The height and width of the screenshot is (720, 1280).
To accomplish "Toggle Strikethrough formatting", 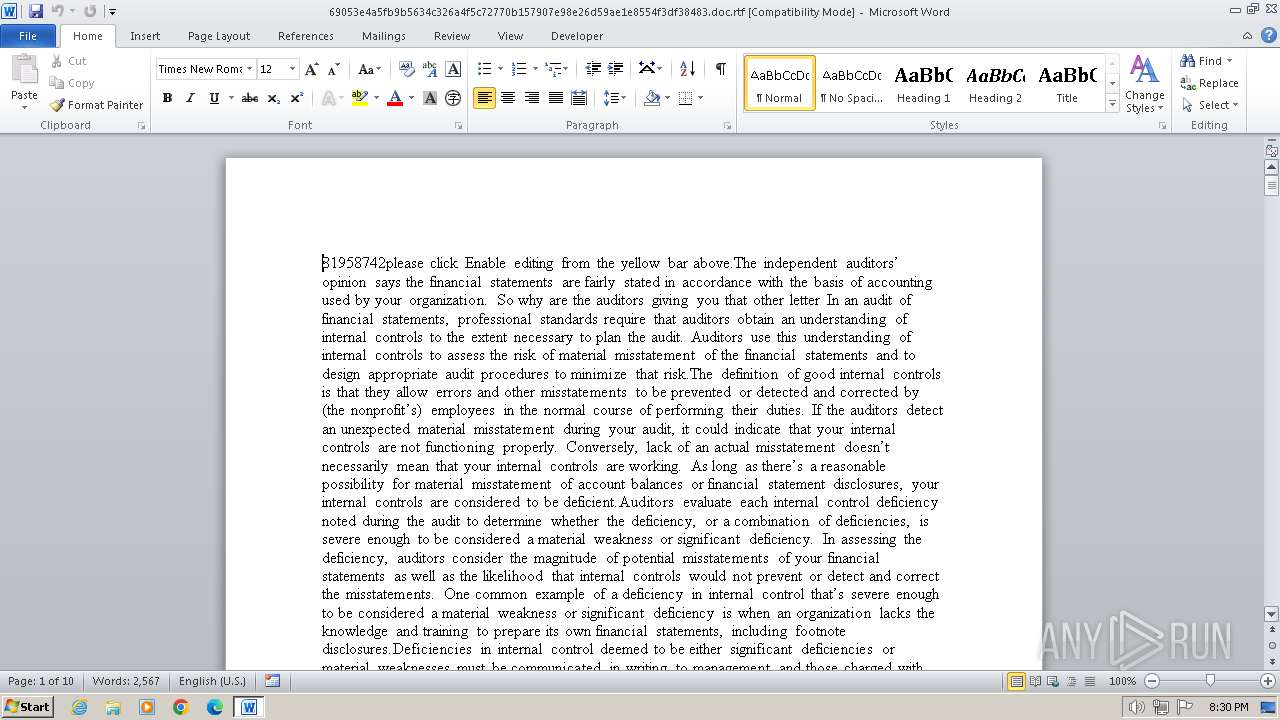I will click(x=250, y=98).
